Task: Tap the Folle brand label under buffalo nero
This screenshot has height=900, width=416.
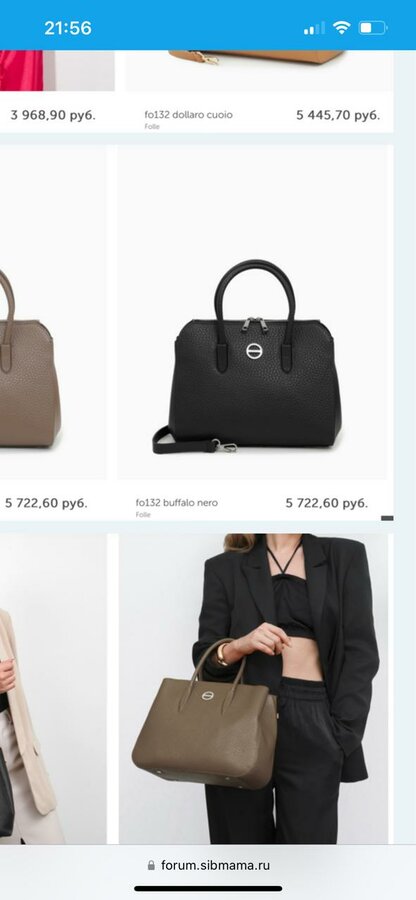Action: [143, 515]
